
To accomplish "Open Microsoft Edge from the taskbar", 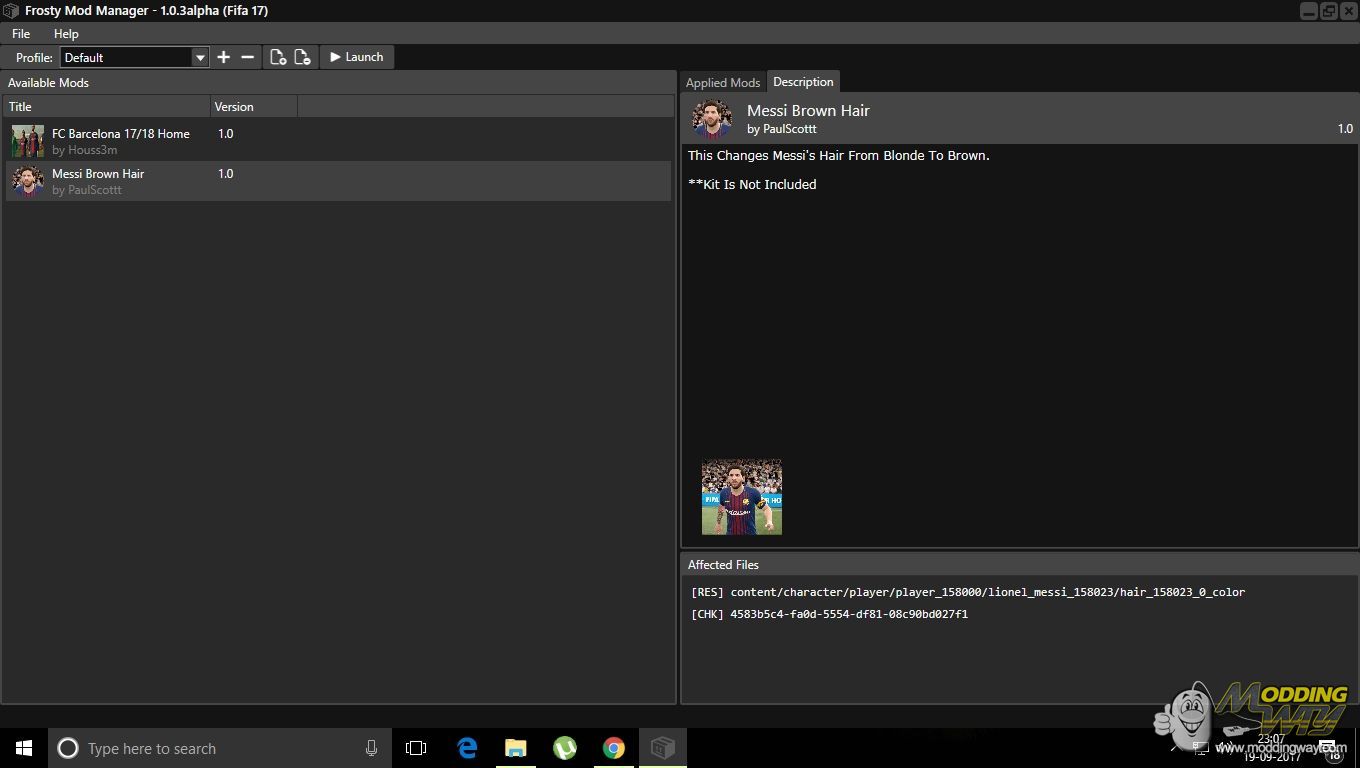I will click(467, 748).
